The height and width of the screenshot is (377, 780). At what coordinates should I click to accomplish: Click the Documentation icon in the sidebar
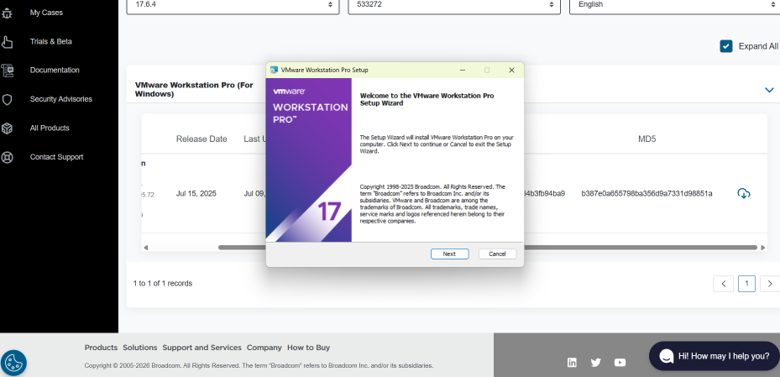click(x=7, y=71)
